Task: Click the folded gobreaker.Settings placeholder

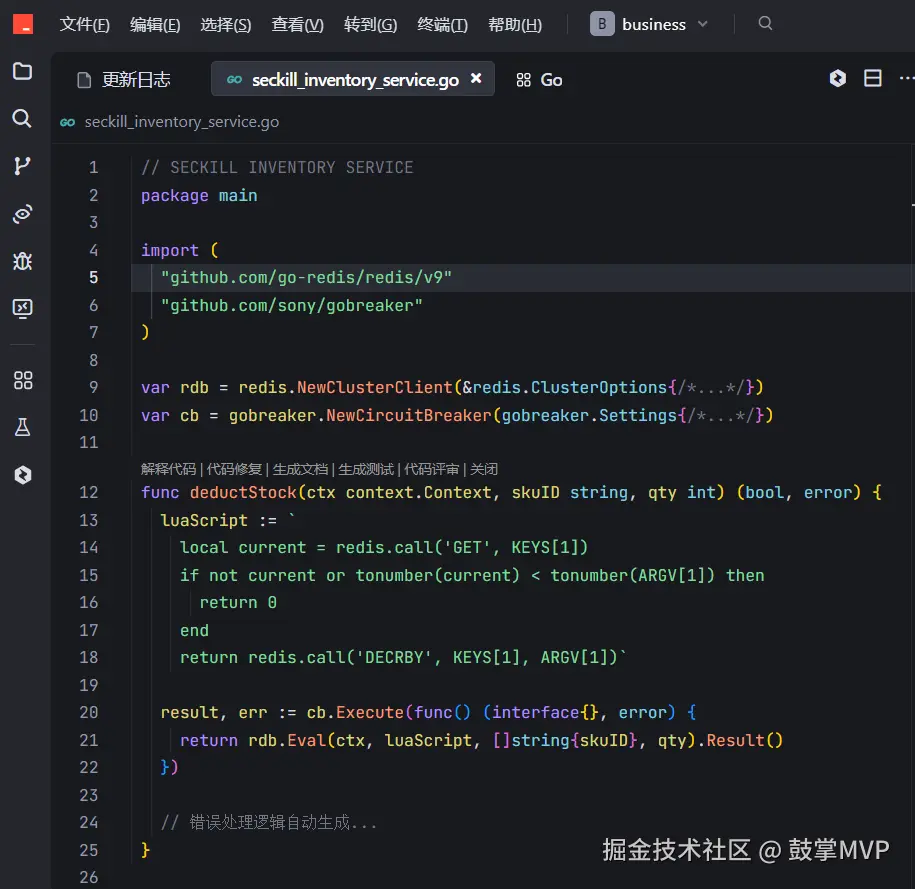Action: coord(721,416)
